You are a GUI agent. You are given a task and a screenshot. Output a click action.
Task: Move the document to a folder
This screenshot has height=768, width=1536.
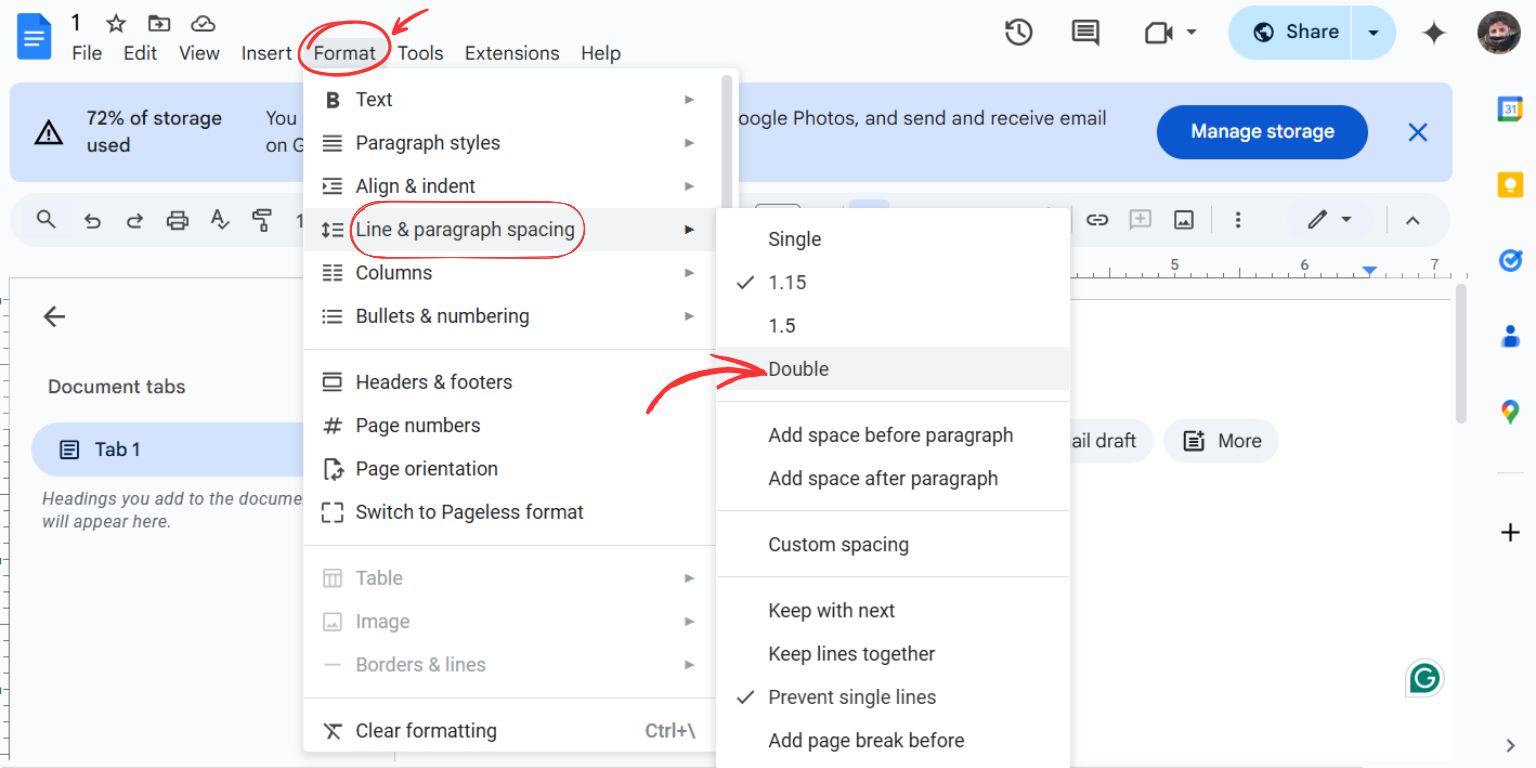click(x=158, y=23)
